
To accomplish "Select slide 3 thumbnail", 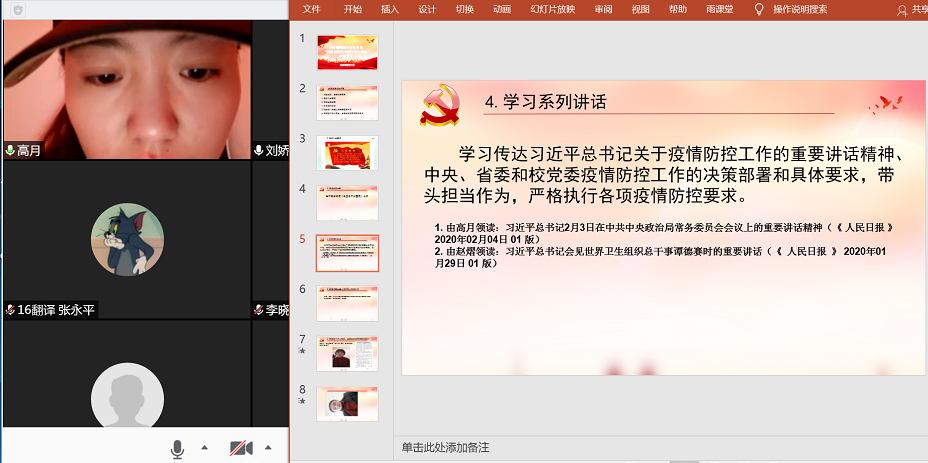I will click(x=347, y=153).
